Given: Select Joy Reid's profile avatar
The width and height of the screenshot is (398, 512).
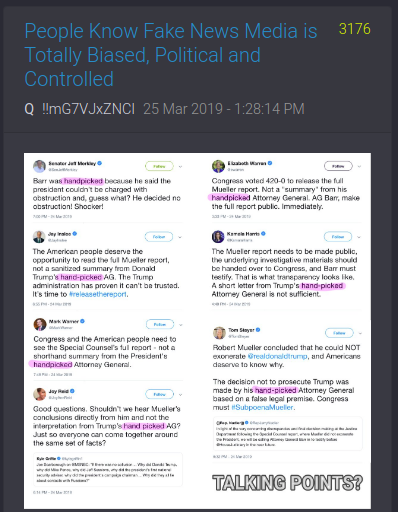Looking at the screenshot, I should tap(40, 394).
